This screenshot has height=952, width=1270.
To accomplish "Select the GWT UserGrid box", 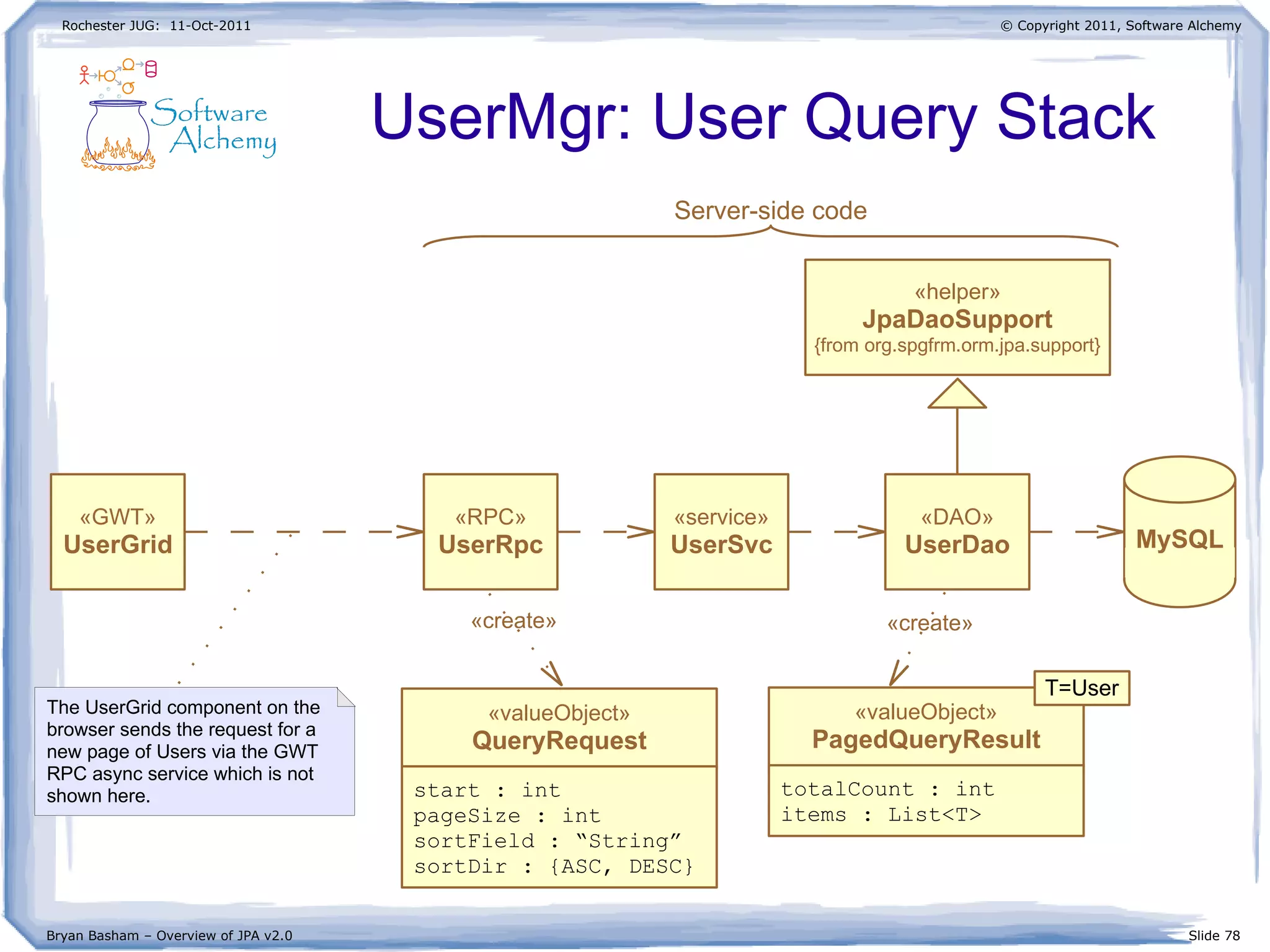I will (118, 532).
